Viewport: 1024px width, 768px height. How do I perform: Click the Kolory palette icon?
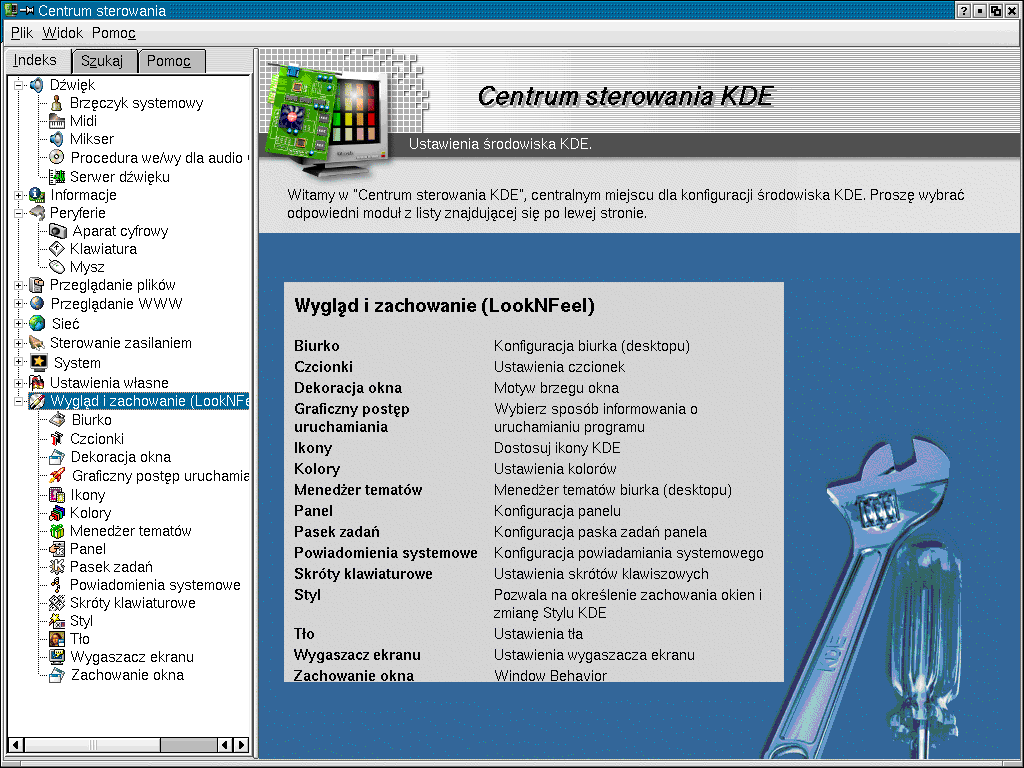(57, 513)
